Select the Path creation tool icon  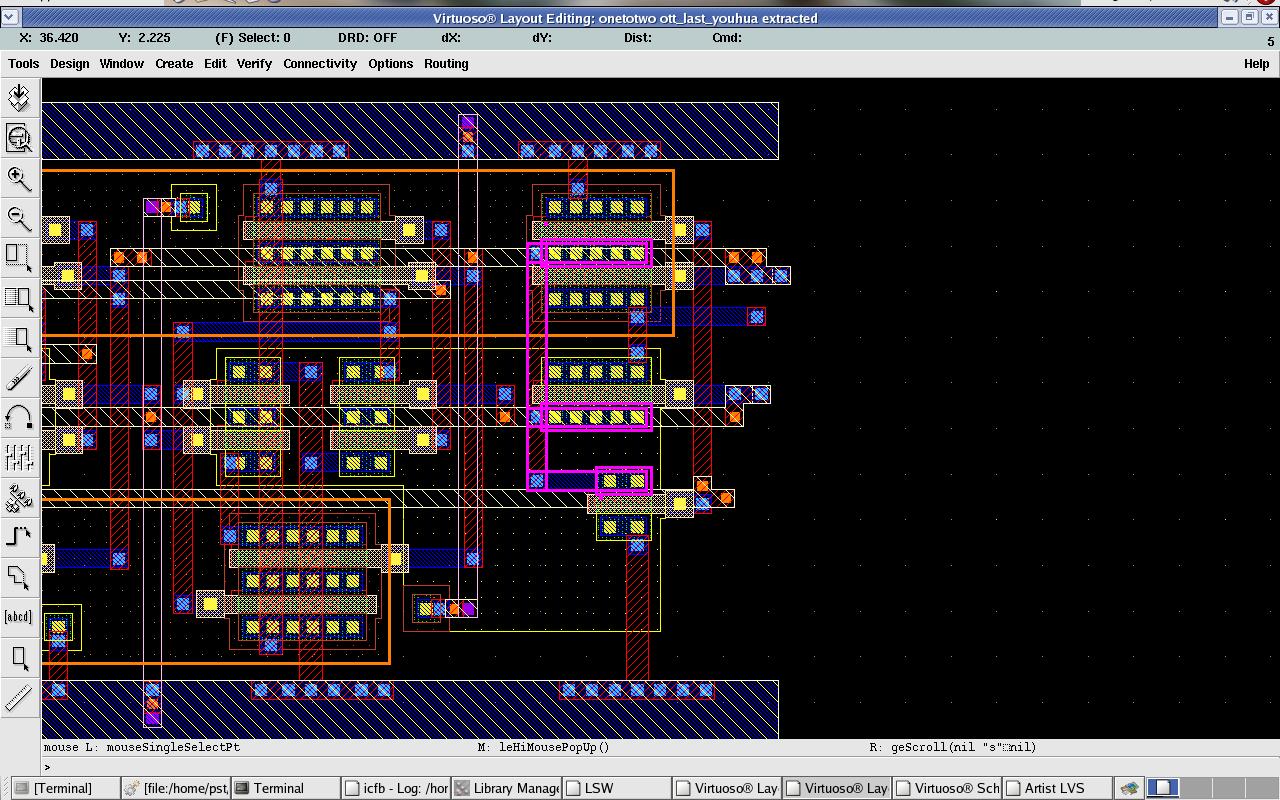pyautogui.click(x=19, y=537)
